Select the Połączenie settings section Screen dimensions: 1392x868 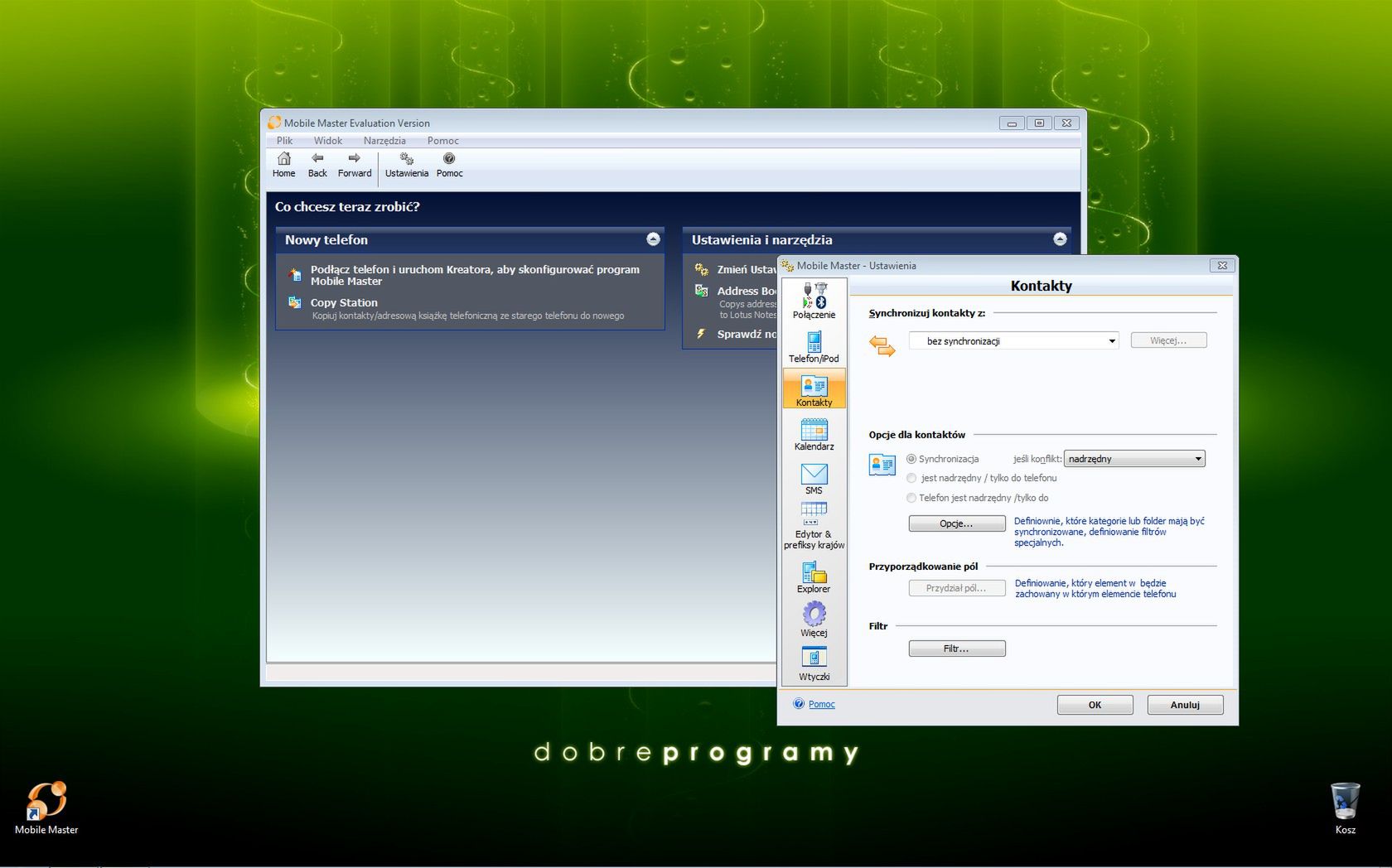pyautogui.click(x=814, y=301)
